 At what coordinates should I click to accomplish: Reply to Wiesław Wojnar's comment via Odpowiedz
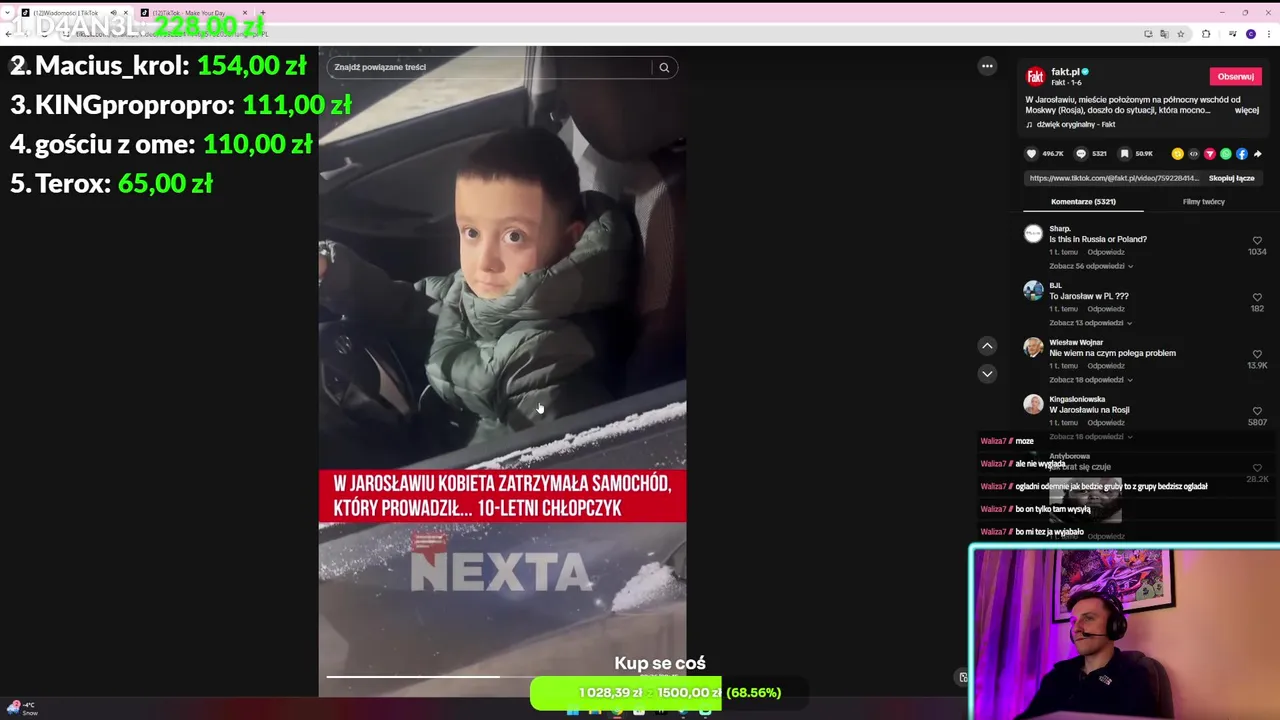[1106, 366]
